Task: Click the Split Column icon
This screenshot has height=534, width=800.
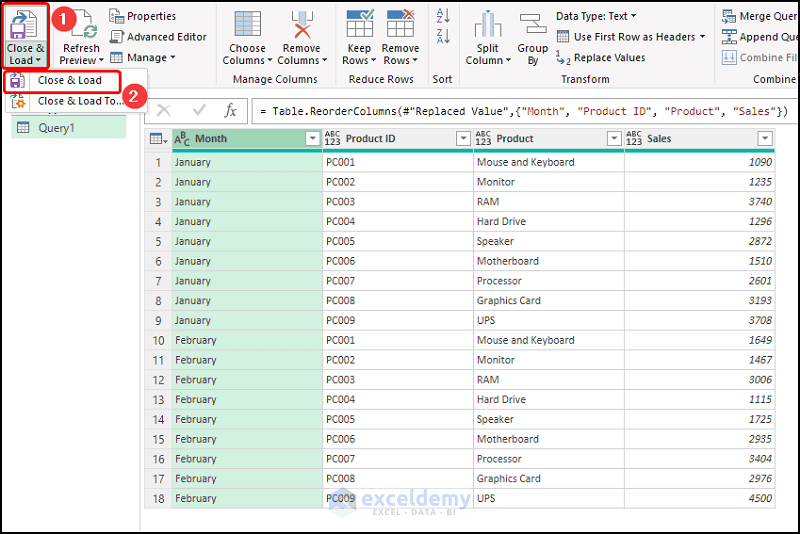Action: (488, 24)
